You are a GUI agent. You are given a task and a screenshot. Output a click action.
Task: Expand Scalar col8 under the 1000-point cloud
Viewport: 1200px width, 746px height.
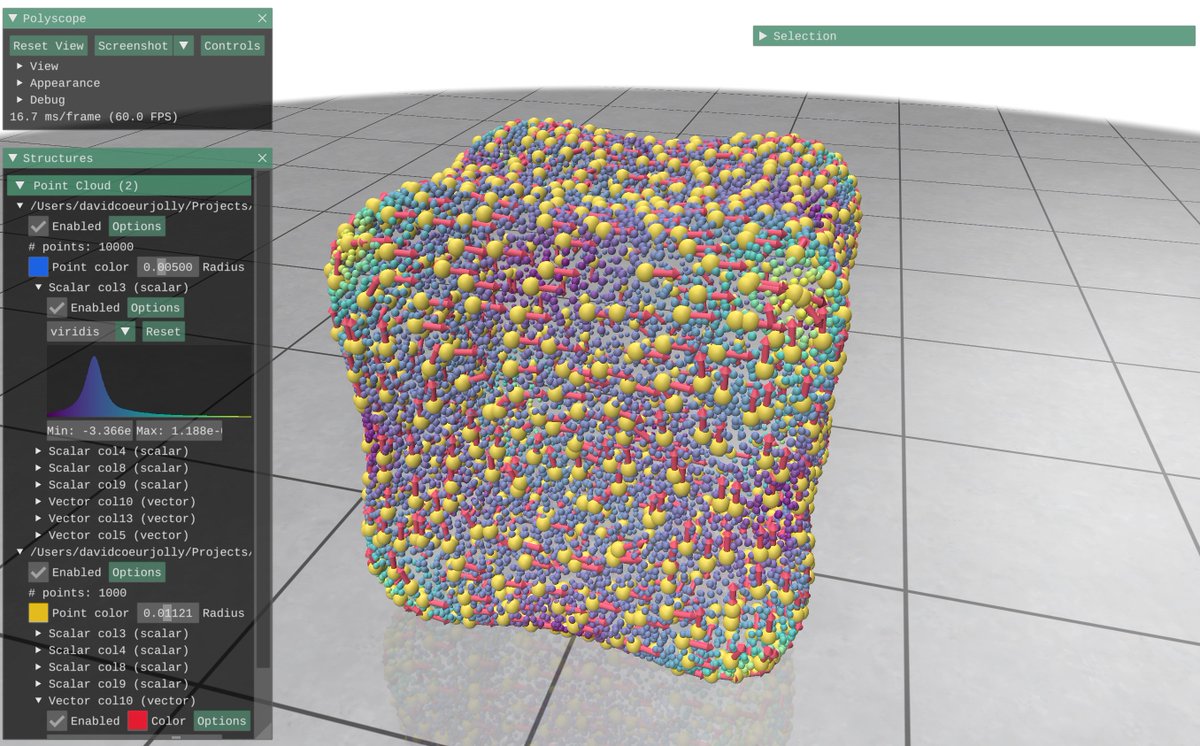click(x=39, y=667)
